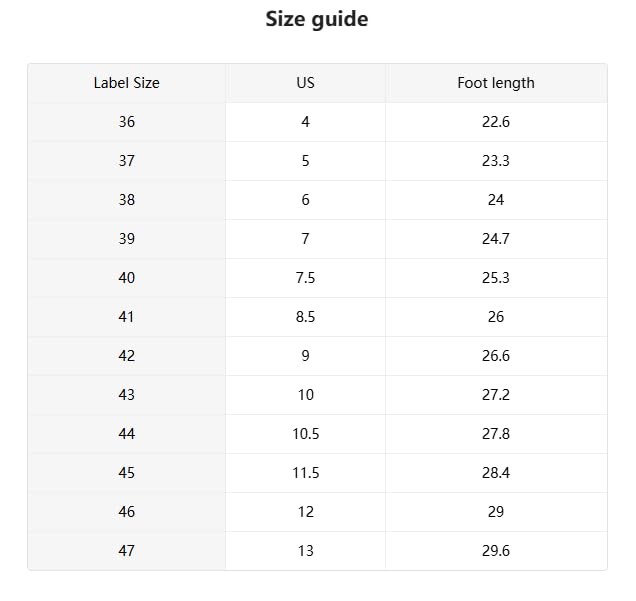Select US size 11.5 cell
Image resolution: width=636 pixels, height=601 pixels.
coord(306,473)
